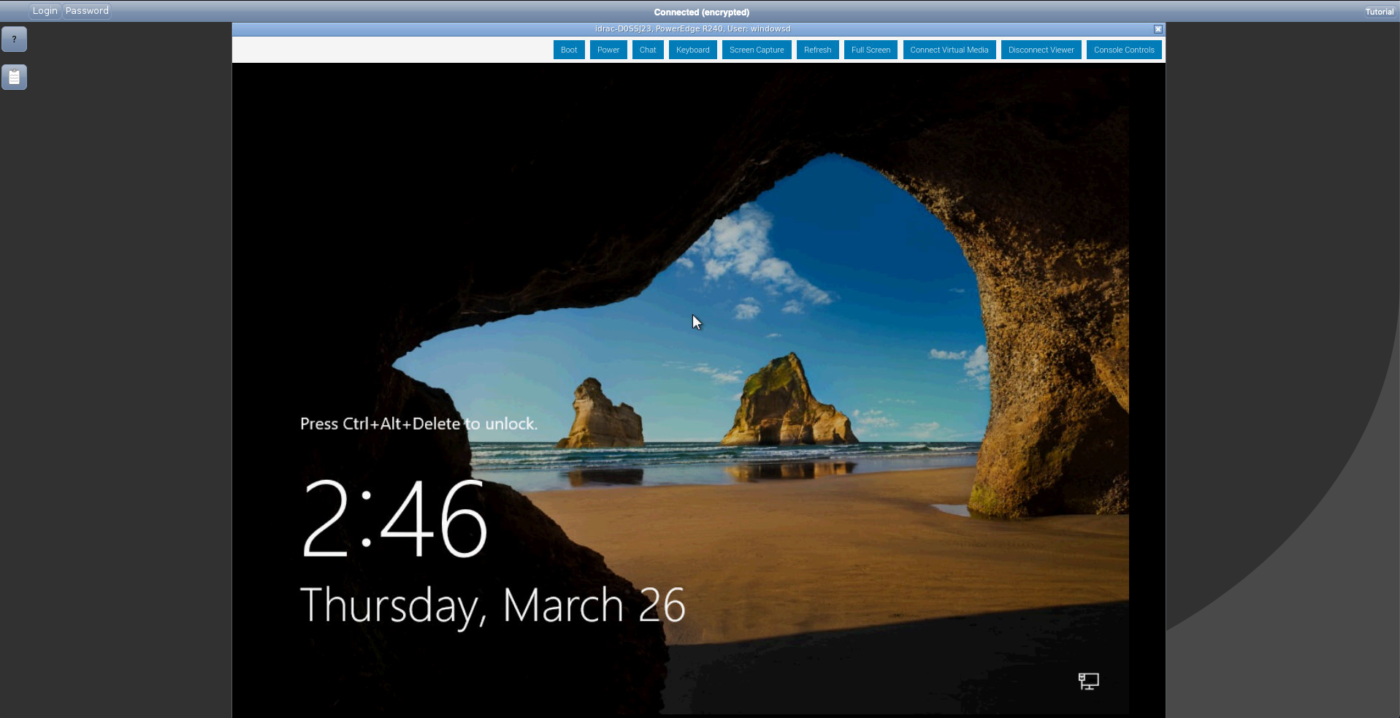
Task: Open the Login menu
Action: [44, 10]
